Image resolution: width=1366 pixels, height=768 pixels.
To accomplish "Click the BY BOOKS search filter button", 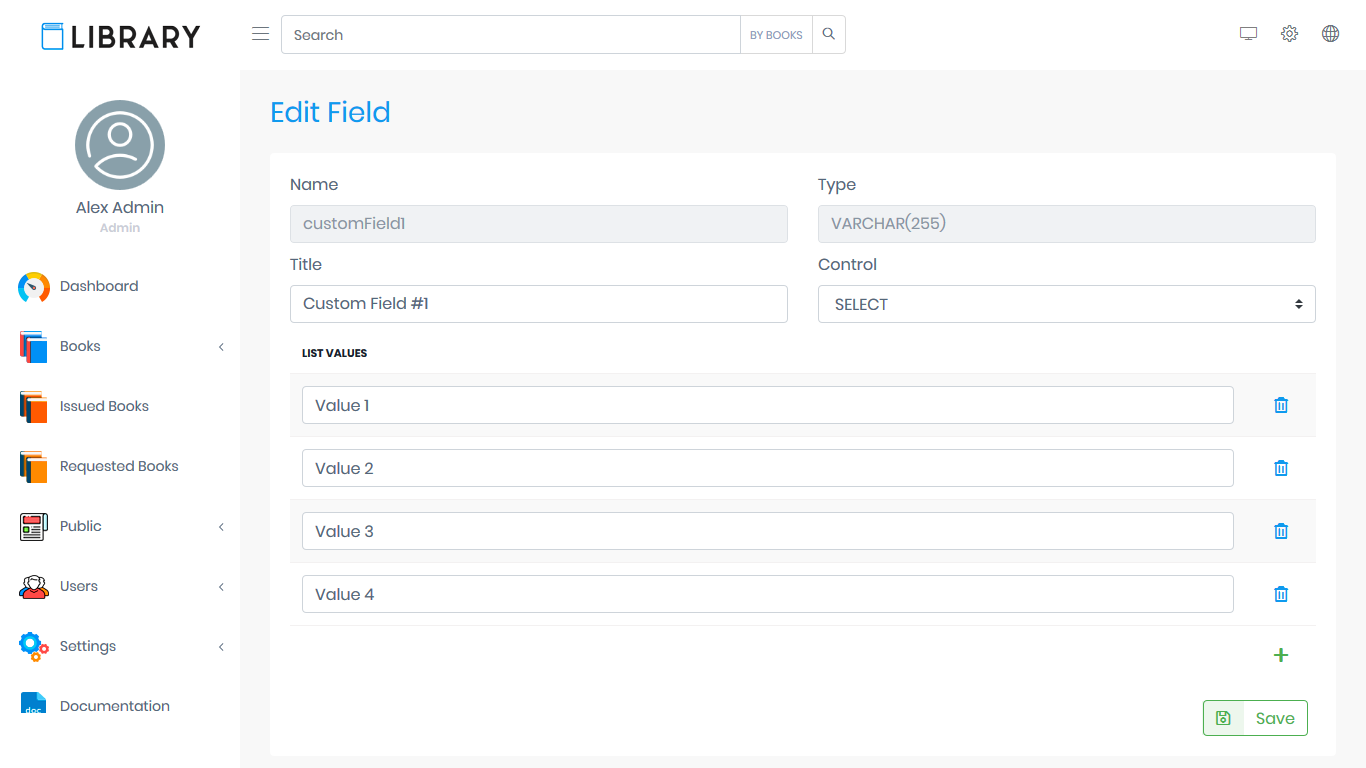I will tap(776, 35).
